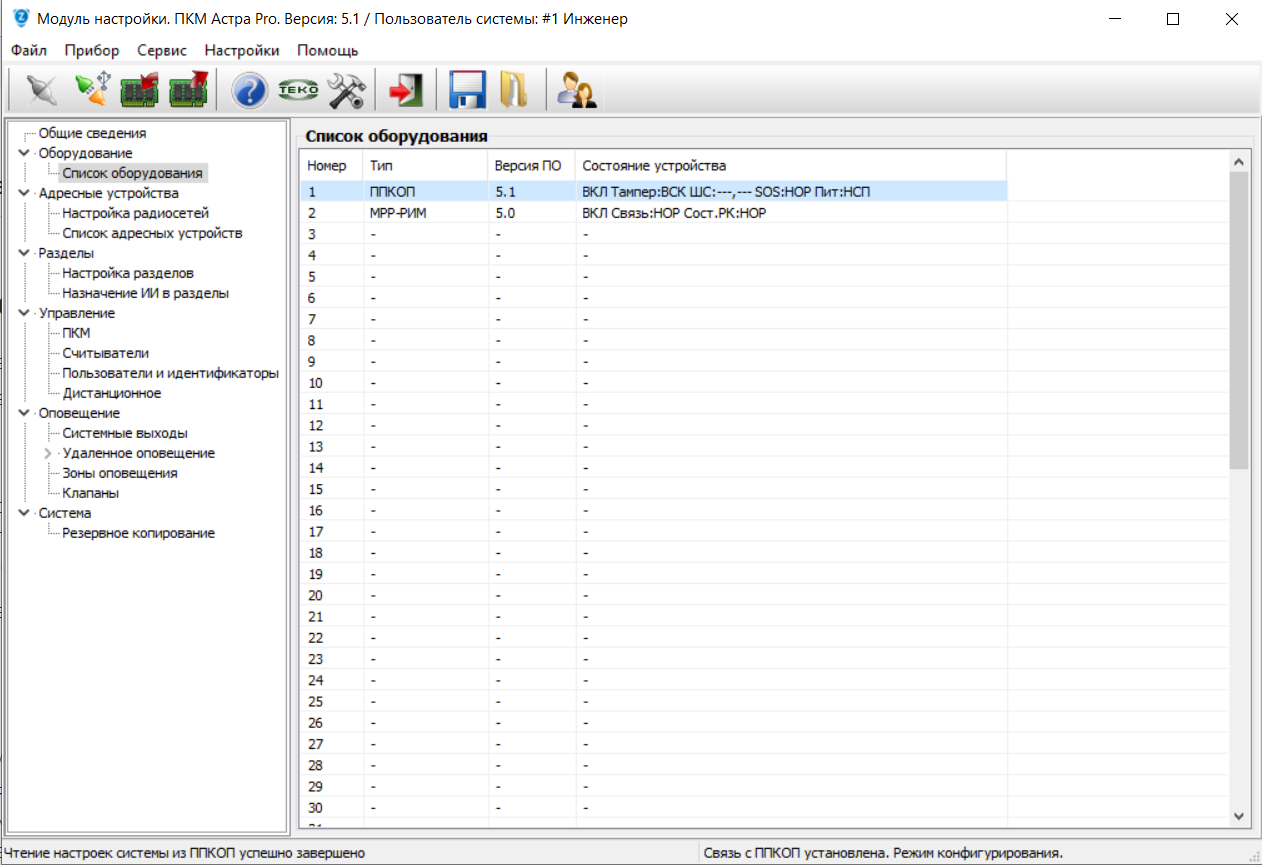Click the read-from-device memory chip icon
Image resolution: width=1262 pixels, height=865 pixels.
[139, 91]
